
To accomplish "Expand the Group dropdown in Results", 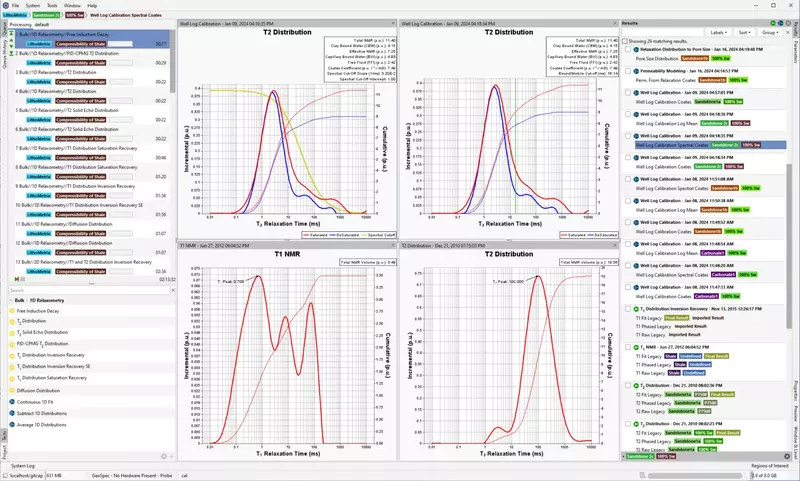I will coord(770,31).
